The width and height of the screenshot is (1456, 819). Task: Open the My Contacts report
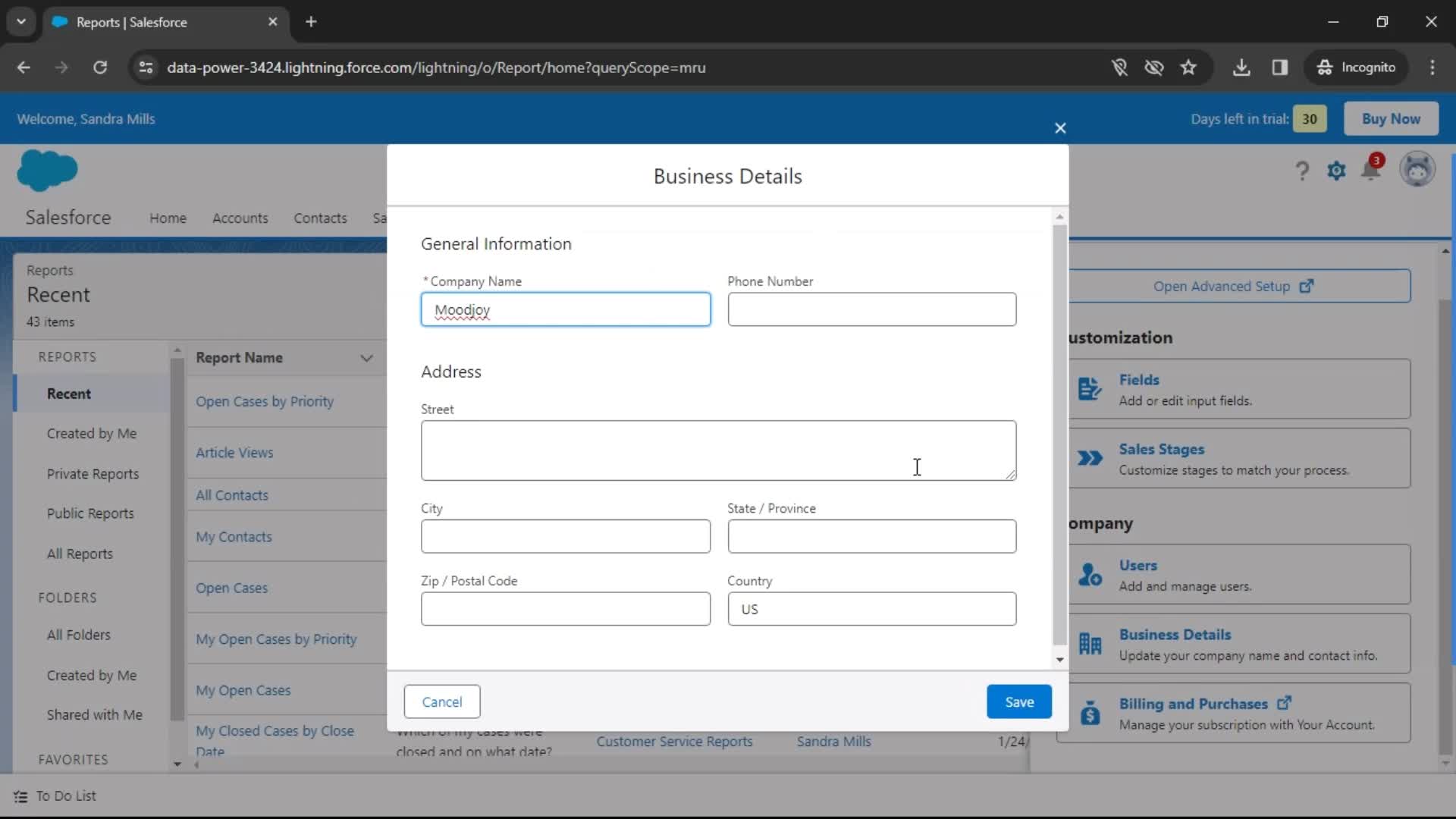(x=234, y=537)
